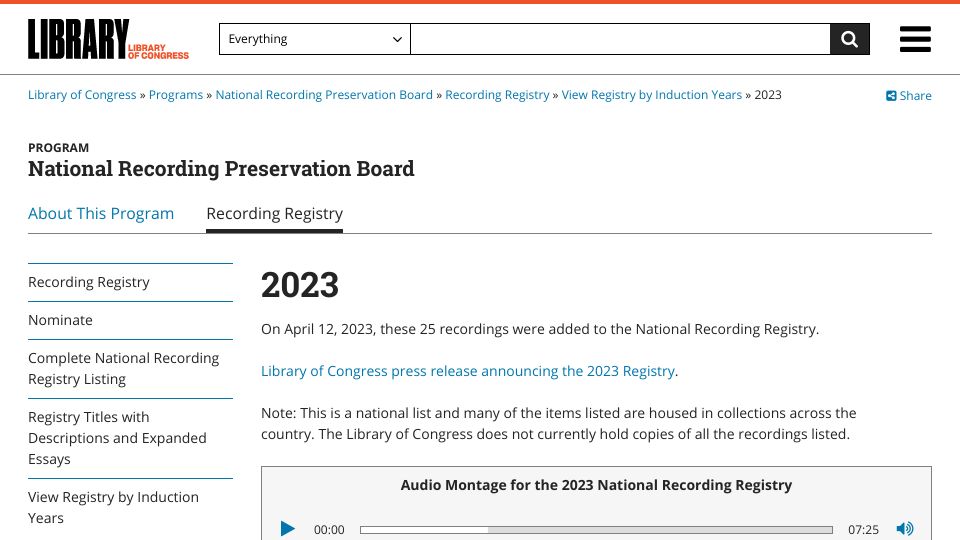Screen dimensions: 960x540
Task: Open Programs breadcrumb link
Action: point(176,95)
